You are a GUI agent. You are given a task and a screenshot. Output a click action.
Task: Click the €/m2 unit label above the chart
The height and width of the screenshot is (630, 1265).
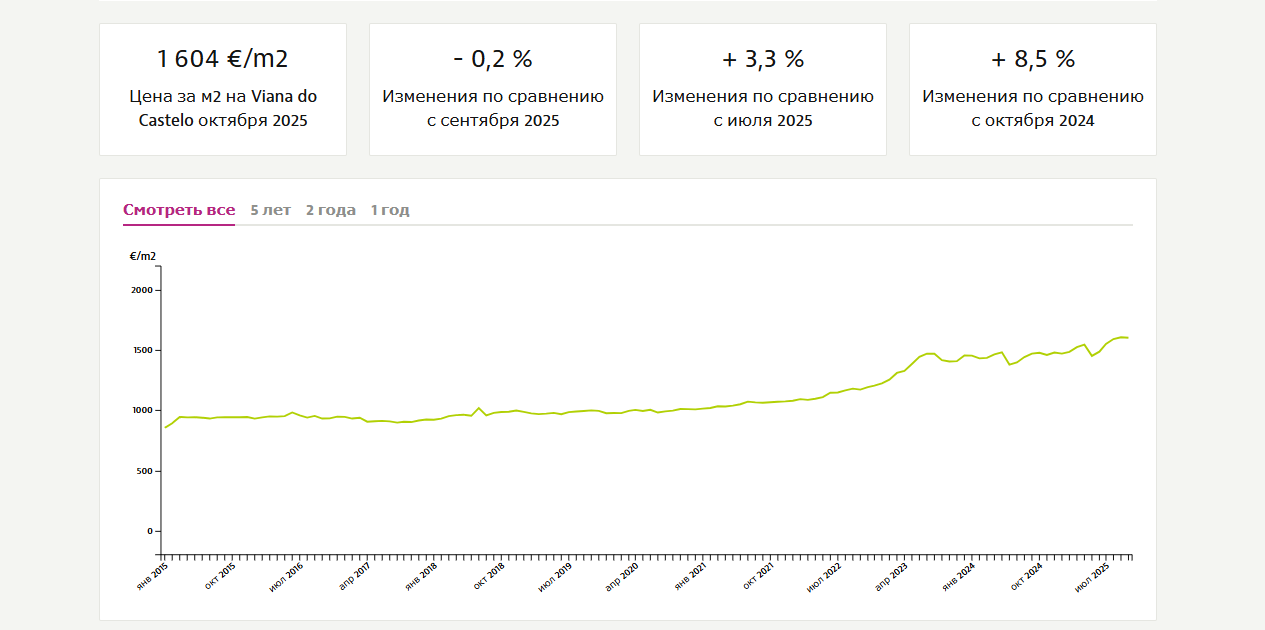click(x=143, y=256)
